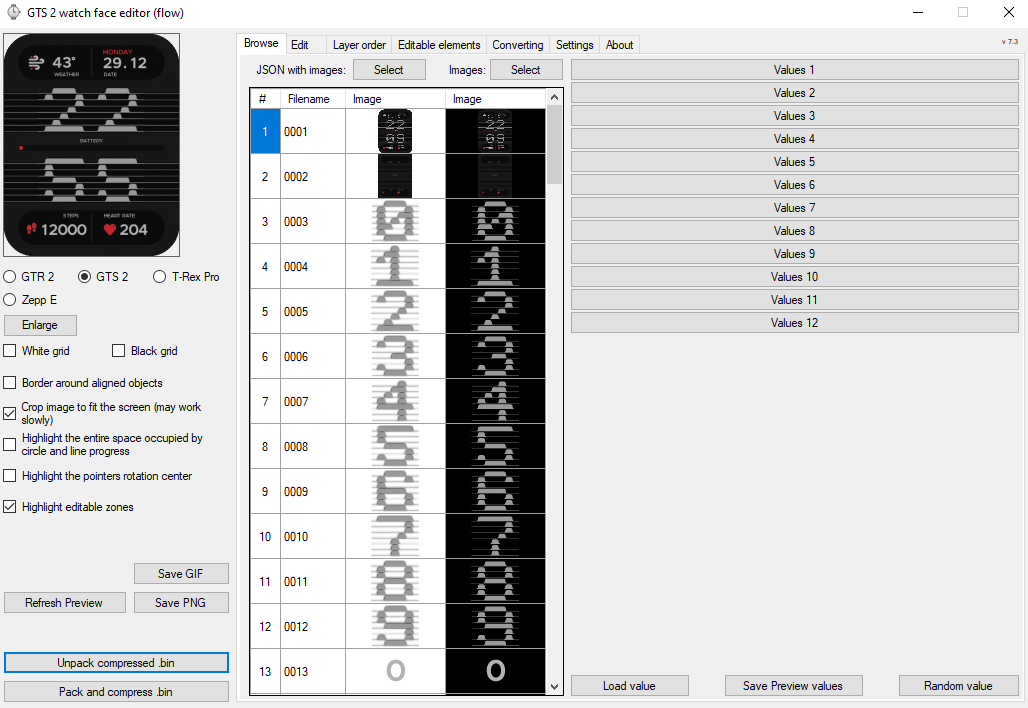Select digit 2 black thumbnail in row 0005
This screenshot has height=708, width=1028.
pos(495,311)
